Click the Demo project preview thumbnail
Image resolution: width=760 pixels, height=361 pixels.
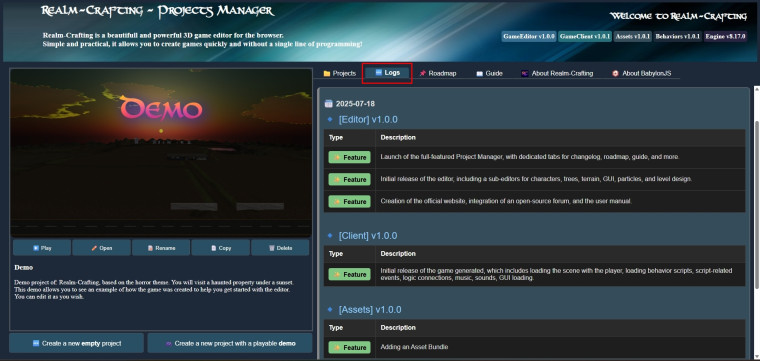pos(161,153)
